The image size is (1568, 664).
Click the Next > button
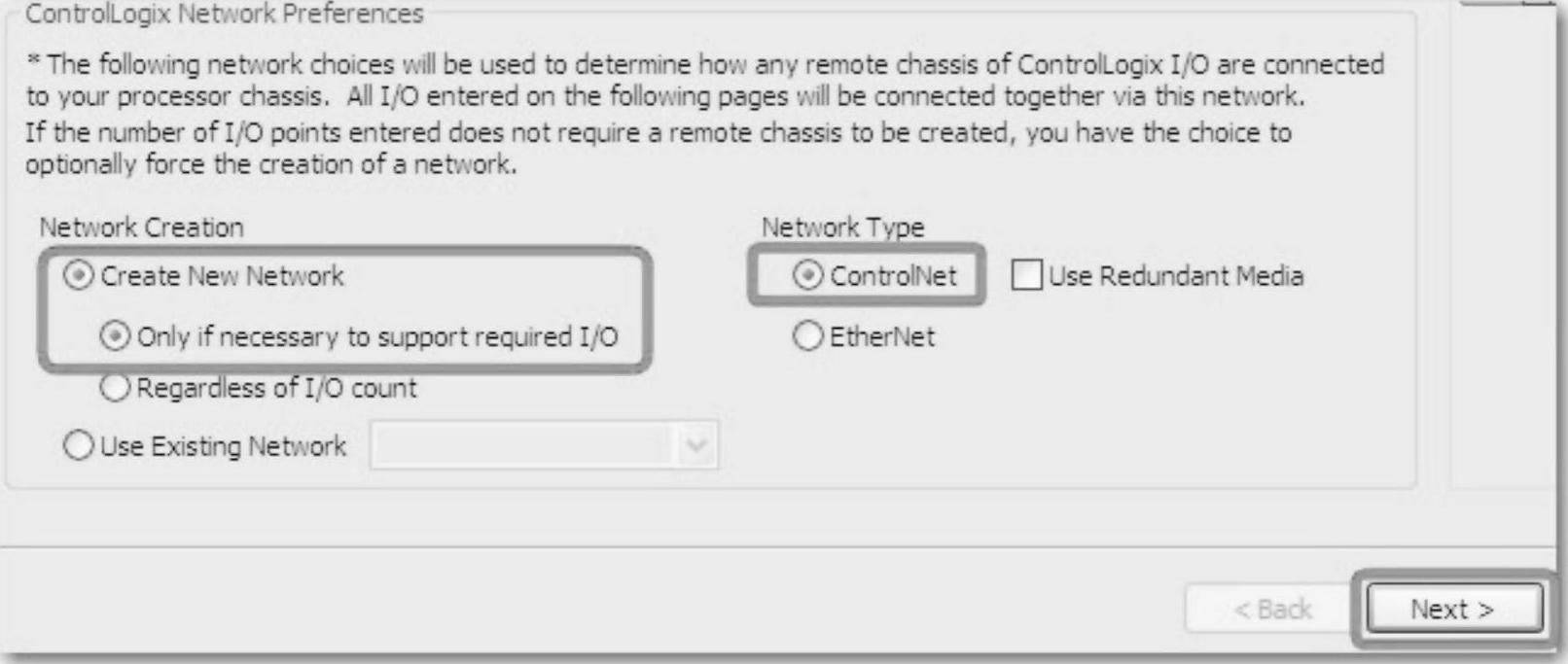point(1453,610)
